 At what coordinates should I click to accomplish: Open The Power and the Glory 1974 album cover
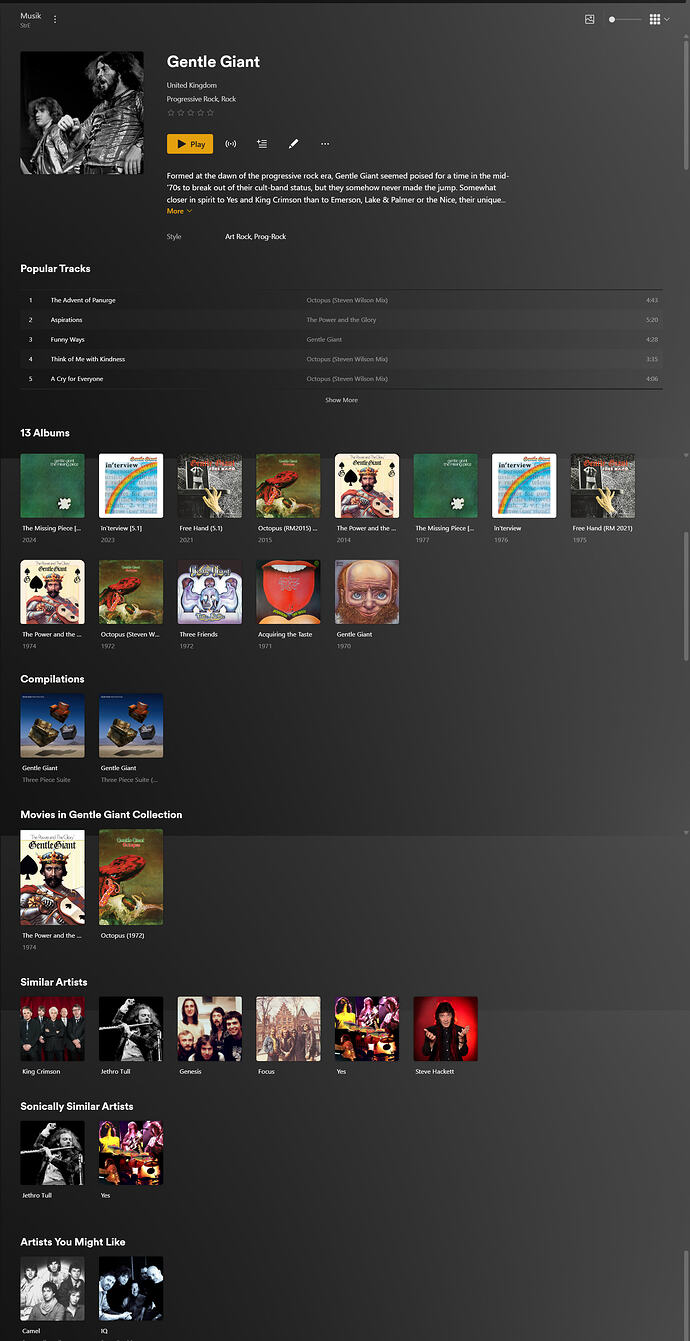point(52,592)
